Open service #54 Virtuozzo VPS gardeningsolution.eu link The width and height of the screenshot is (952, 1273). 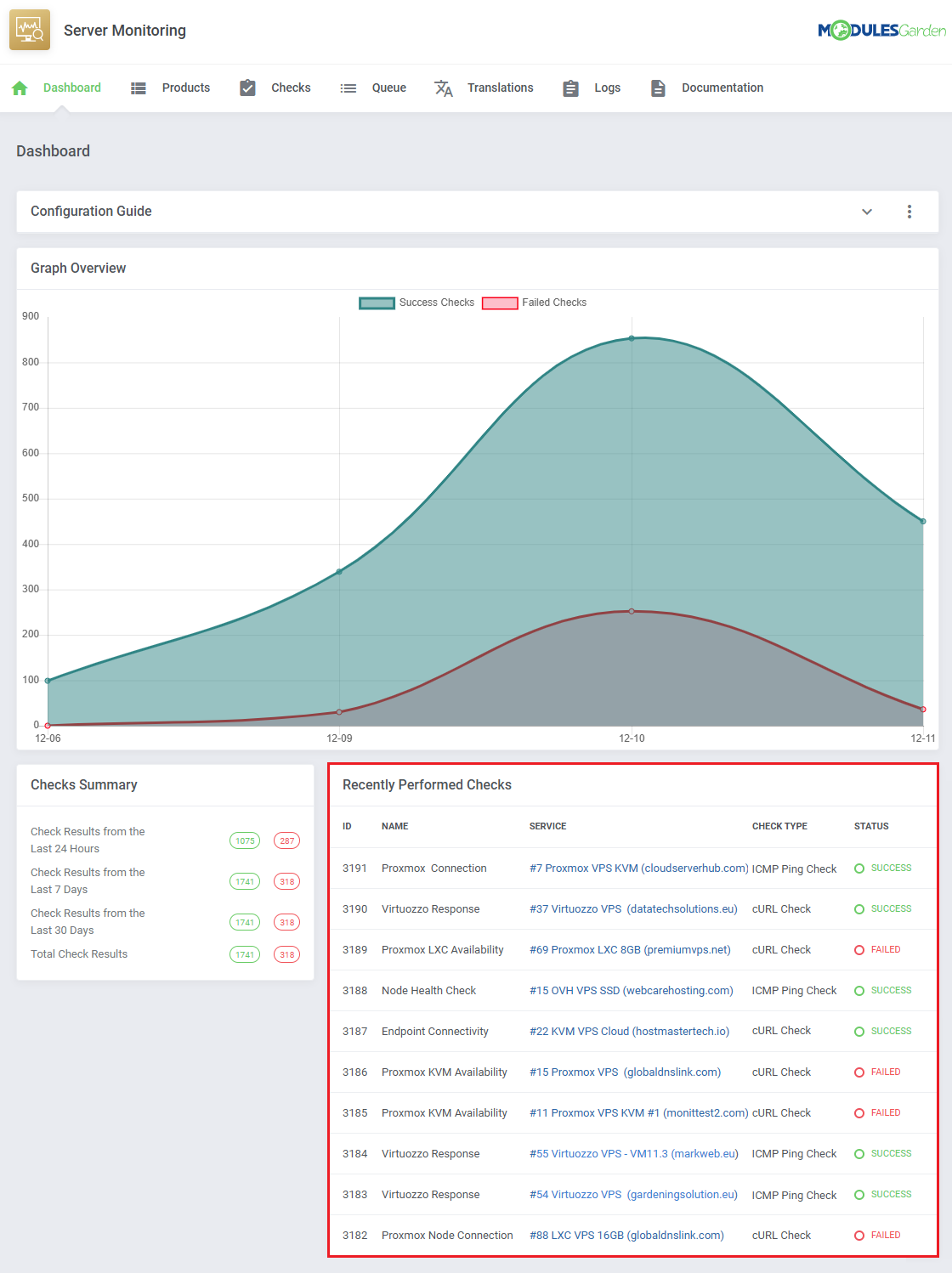[633, 1195]
